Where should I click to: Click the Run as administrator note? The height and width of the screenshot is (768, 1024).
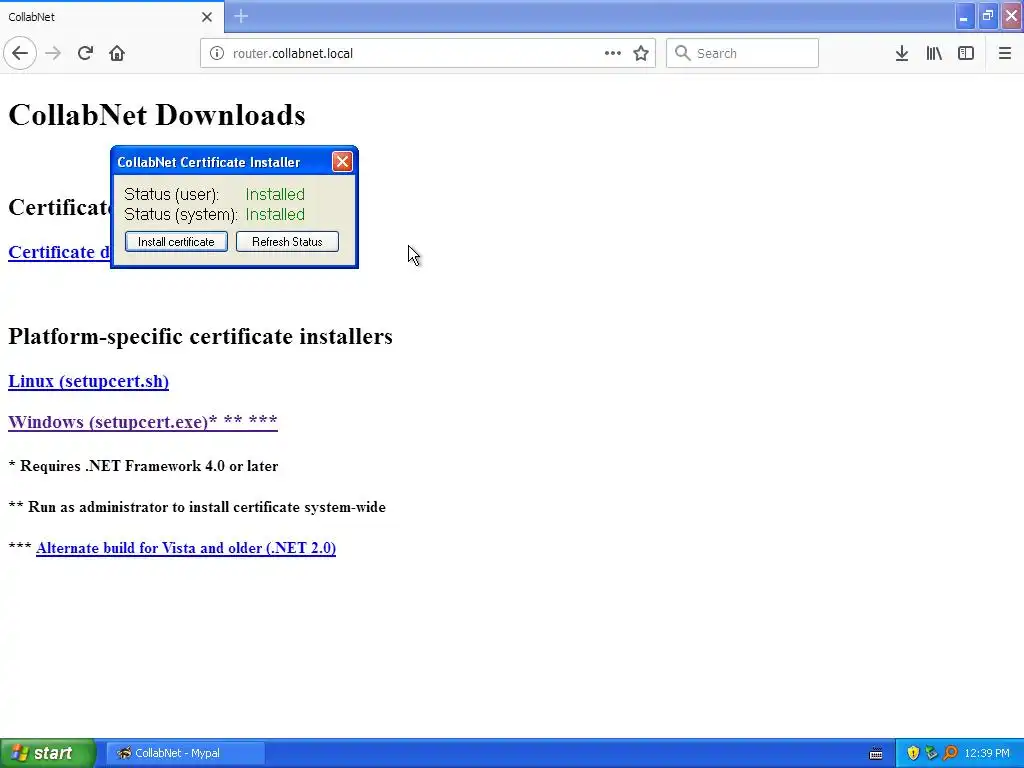197,507
